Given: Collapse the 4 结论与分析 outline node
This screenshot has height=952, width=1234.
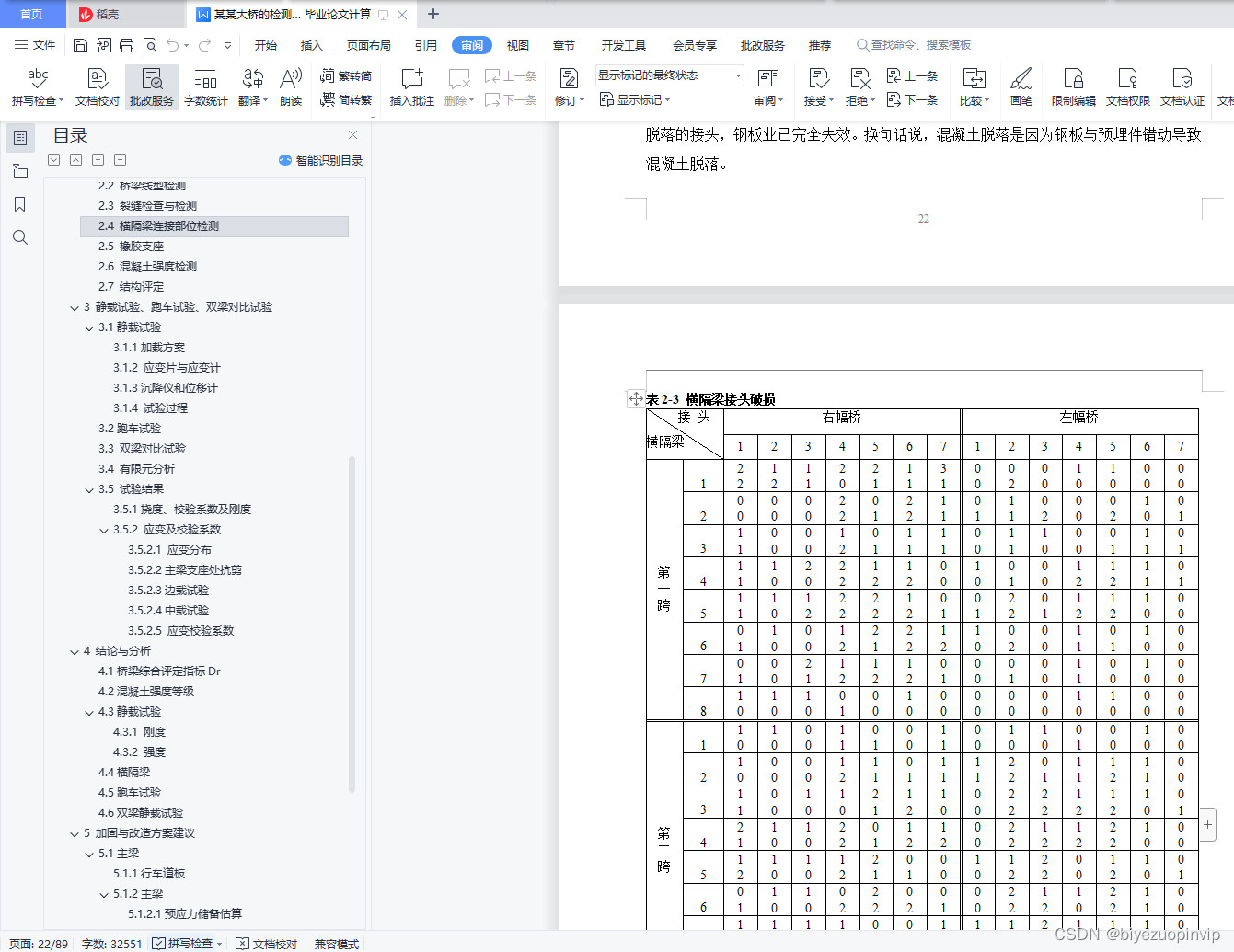Looking at the screenshot, I should pos(75,651).
